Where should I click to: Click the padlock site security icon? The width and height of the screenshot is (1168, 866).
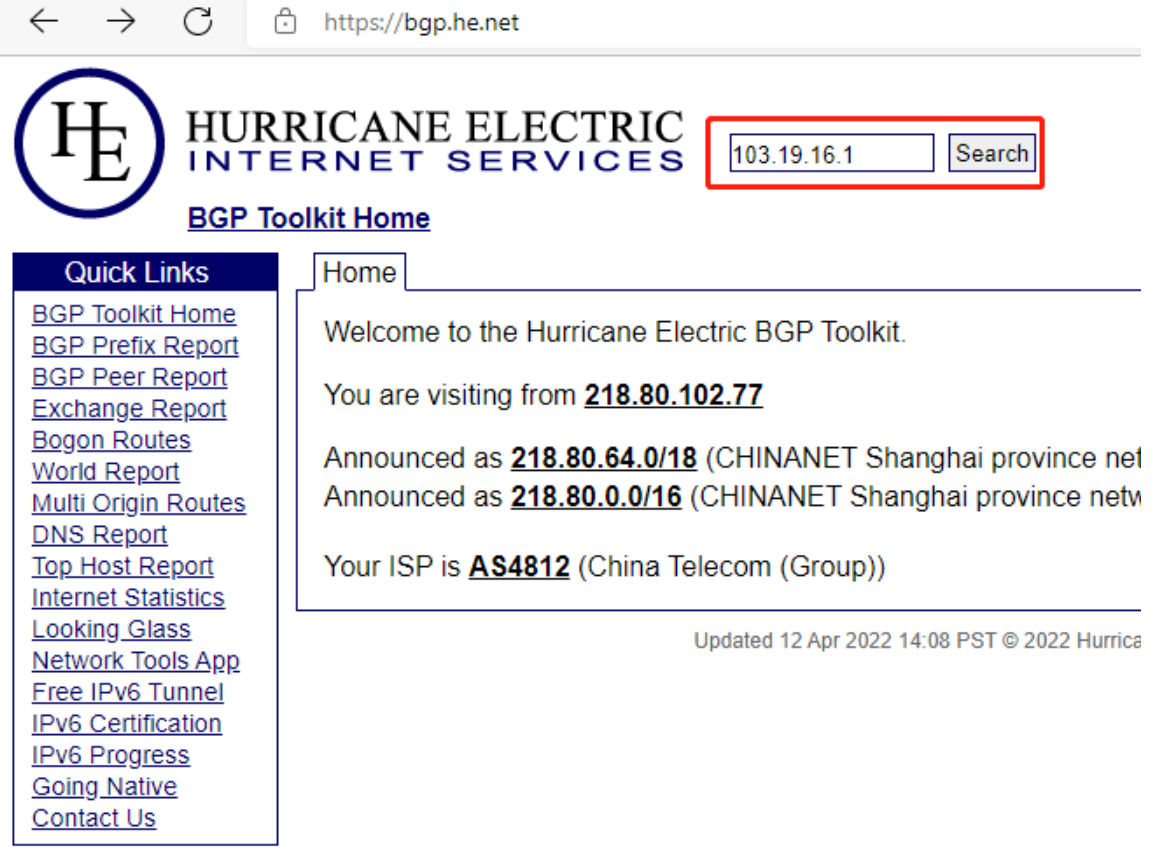tap(286, 22)
